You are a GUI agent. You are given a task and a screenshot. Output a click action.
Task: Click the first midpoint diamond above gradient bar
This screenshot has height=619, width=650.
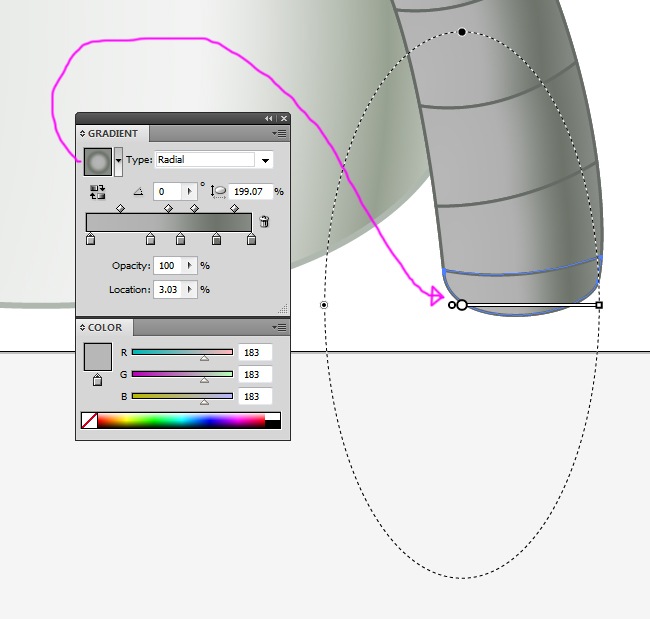point(120,208)
